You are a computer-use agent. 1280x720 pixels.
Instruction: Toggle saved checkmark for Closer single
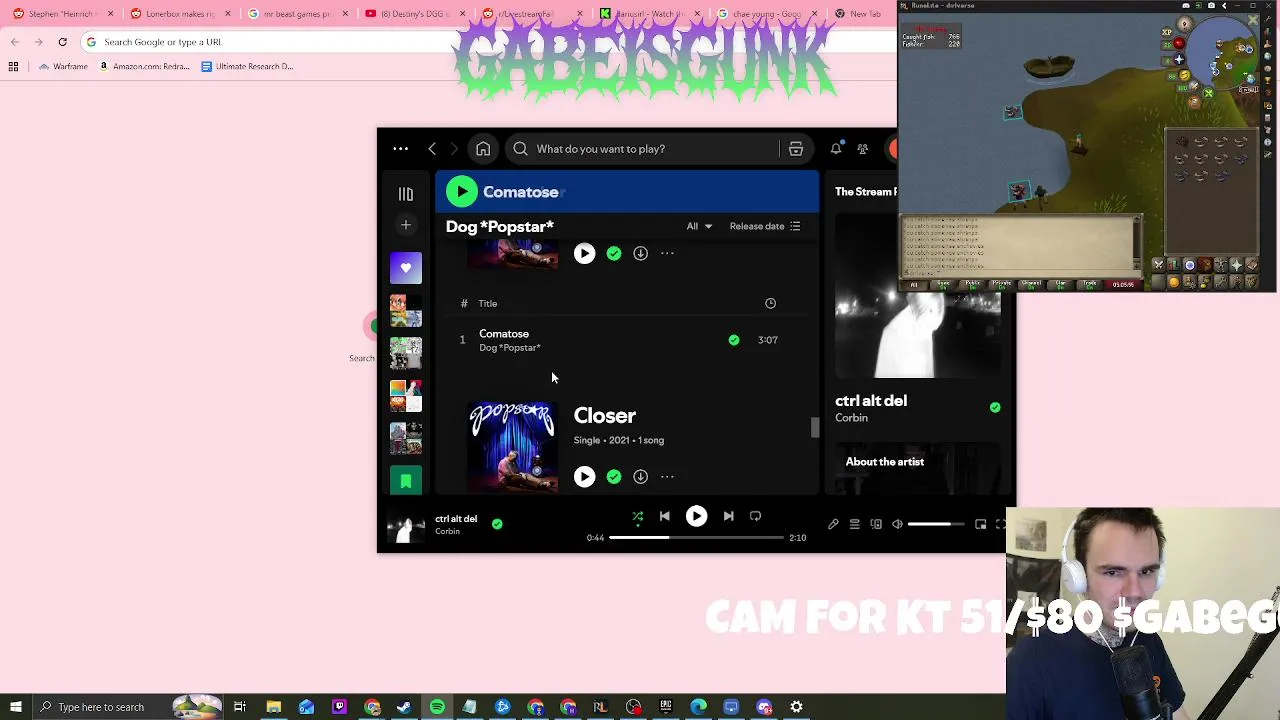(614, 477)
